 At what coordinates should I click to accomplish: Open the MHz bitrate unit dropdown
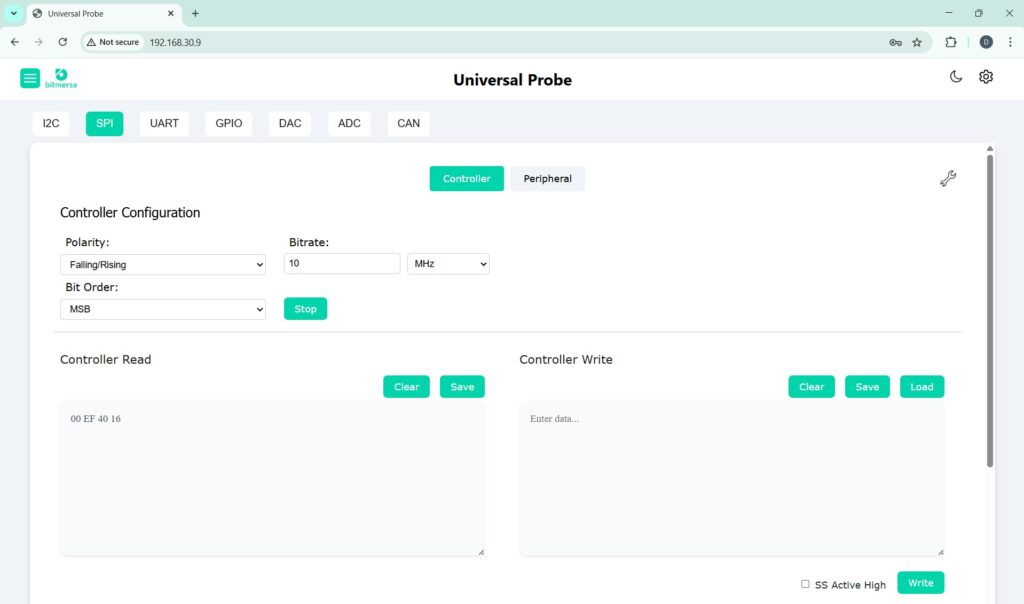tap(448, 264)
